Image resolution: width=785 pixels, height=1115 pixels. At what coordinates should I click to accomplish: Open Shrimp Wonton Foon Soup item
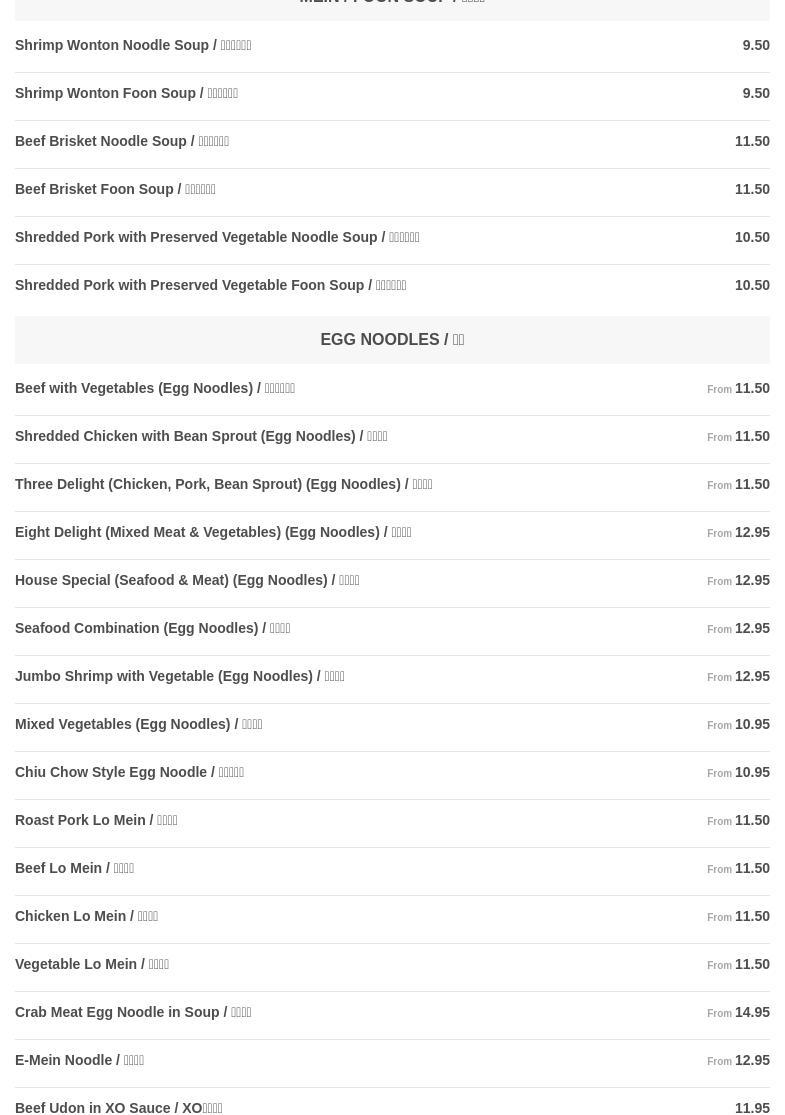[126, 93]
